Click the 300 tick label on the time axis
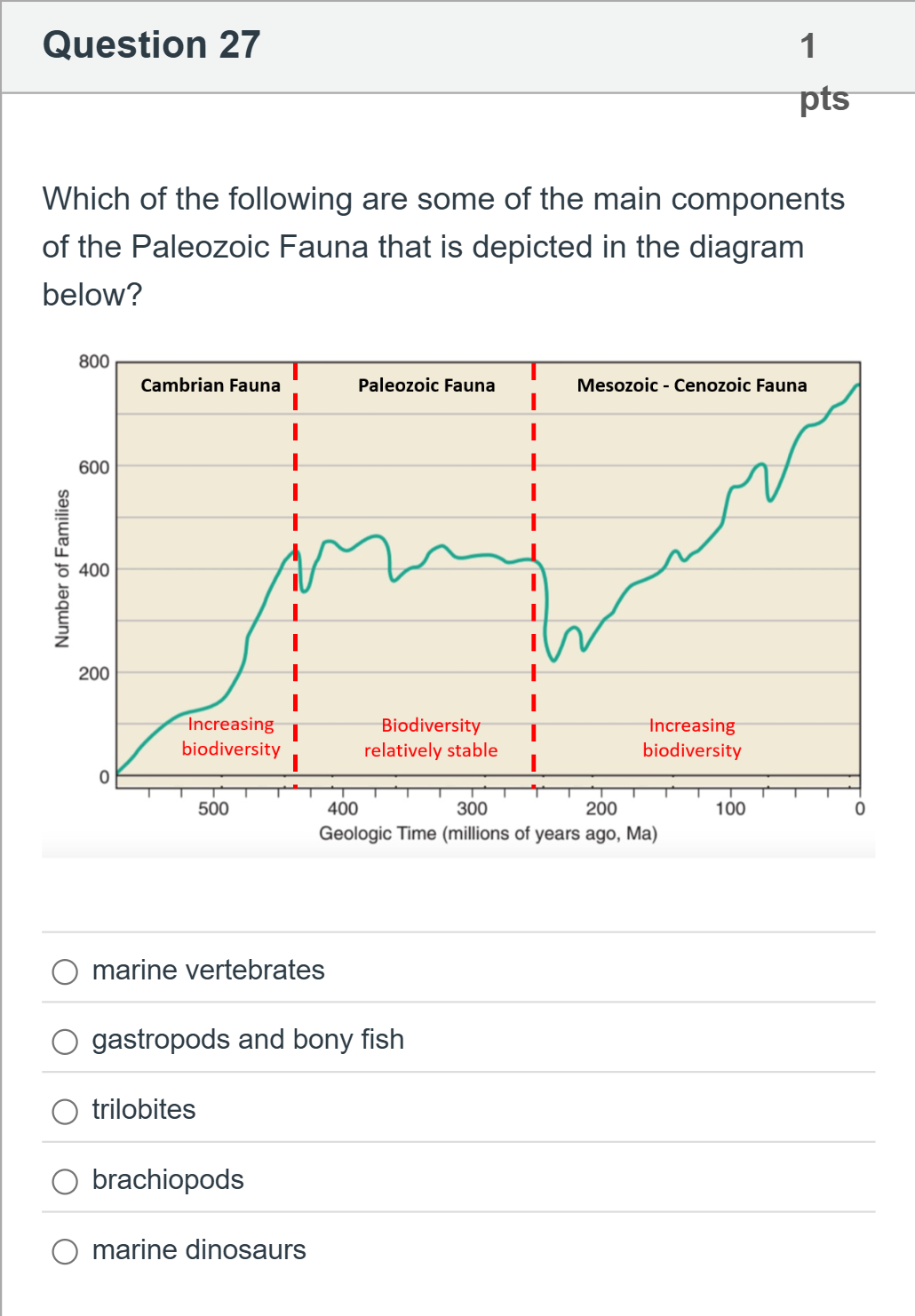The height and width of the screenshot is (1316, 915). 472,809
